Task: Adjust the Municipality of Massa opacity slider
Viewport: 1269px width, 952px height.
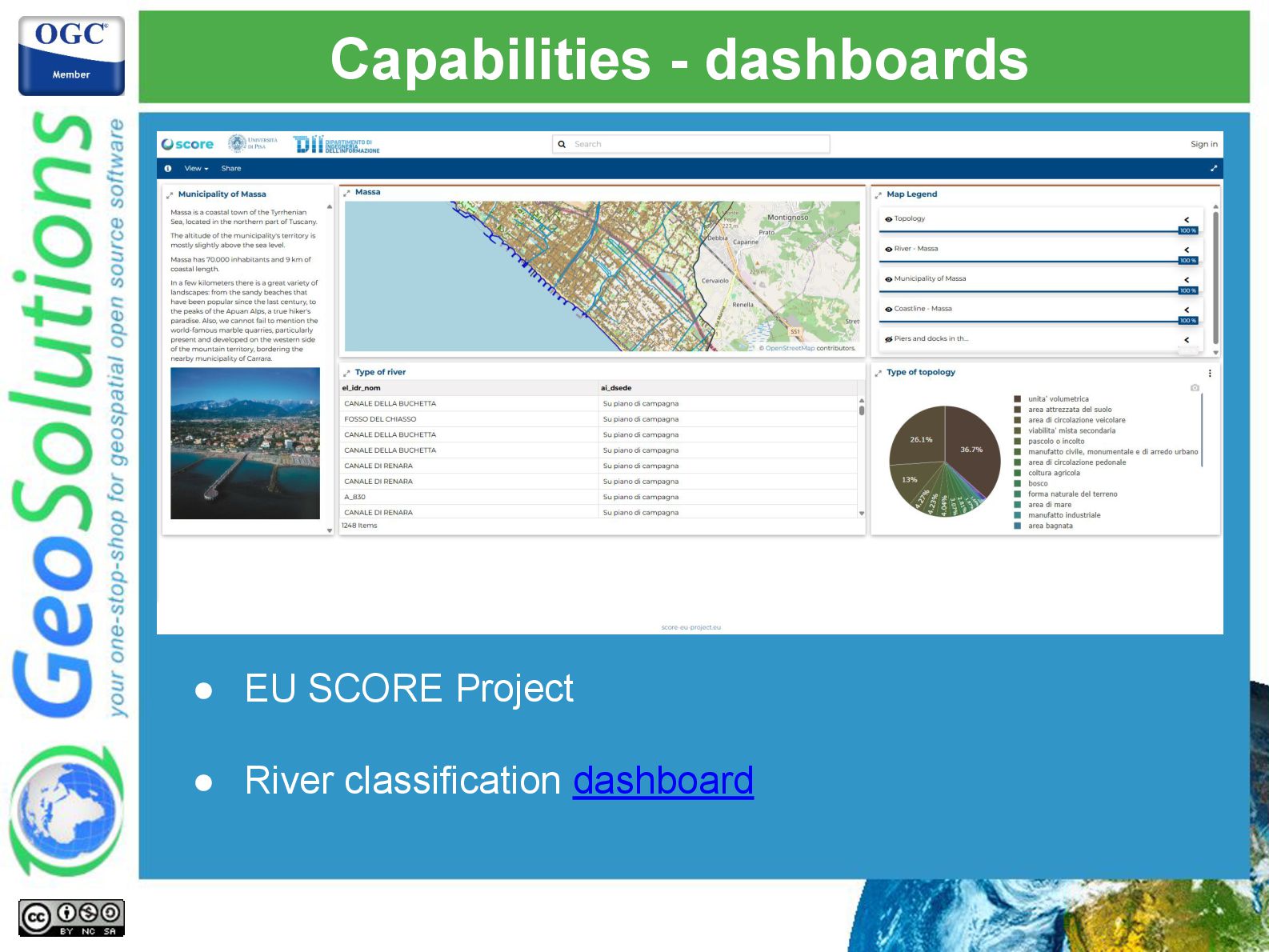Action: tap(1040, 291)
